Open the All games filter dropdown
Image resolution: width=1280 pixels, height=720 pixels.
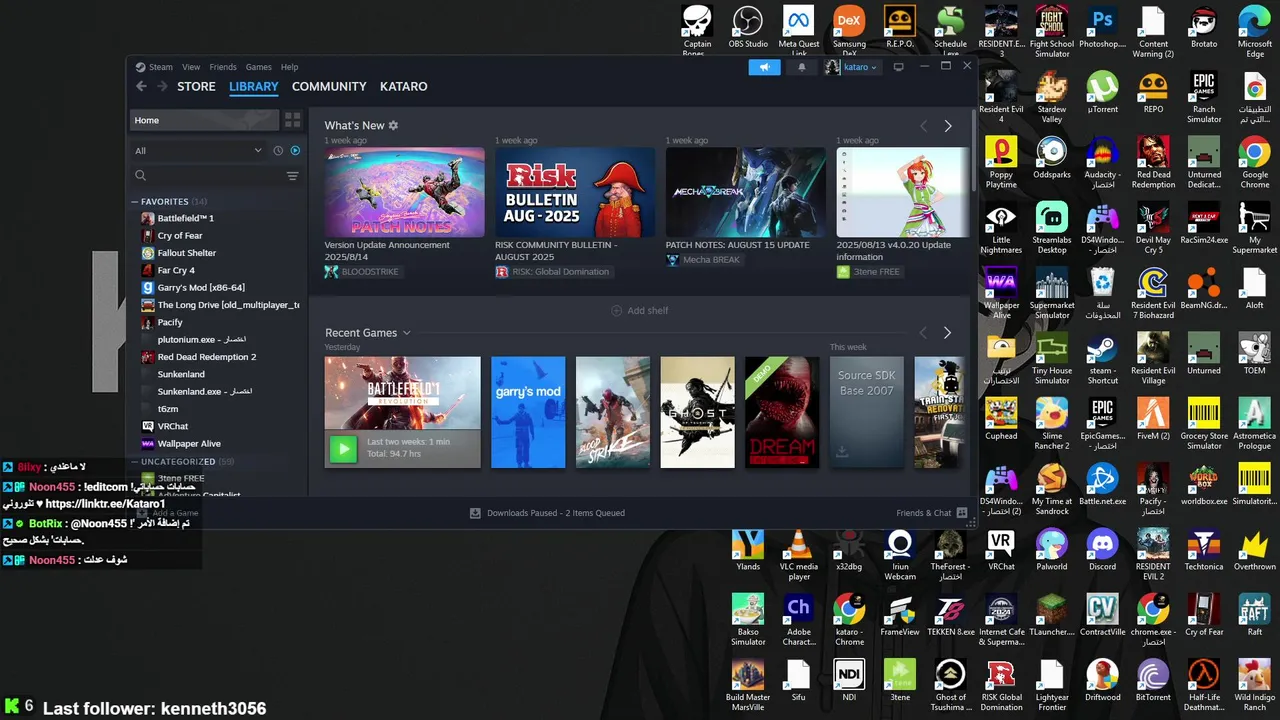pyautogui.click(x=198, y=151)
